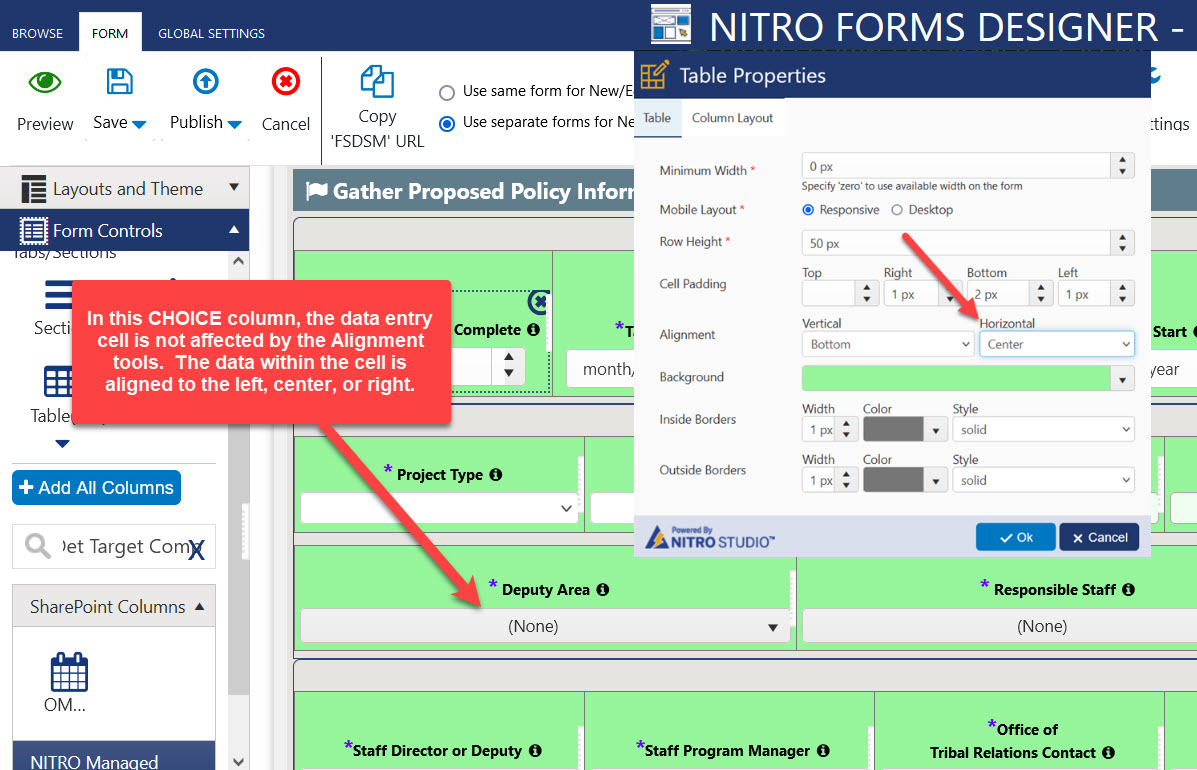This screenshot has width=1197, height=770.
Task: Click the Row Height input field
Action: click(x=956, y=243)
